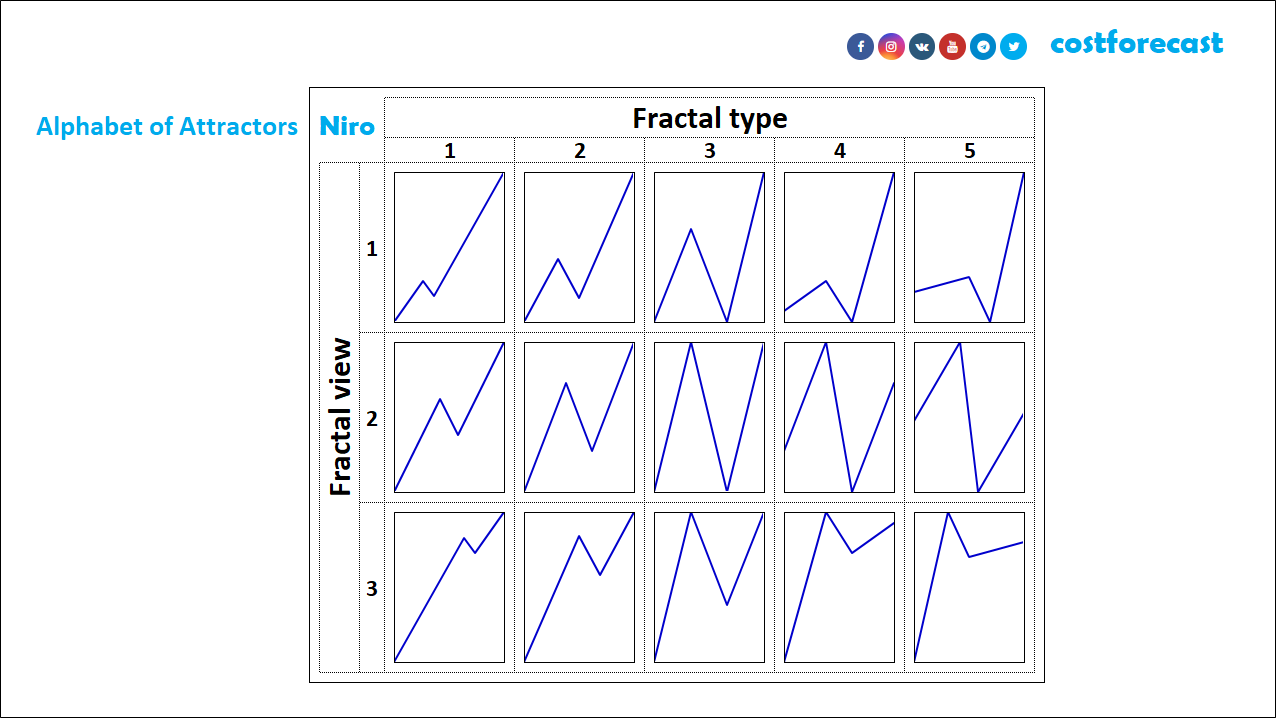Click the Alphabet of Attractors title
Viewport: 1276px width, 718px height.
[x=167, y=127]
